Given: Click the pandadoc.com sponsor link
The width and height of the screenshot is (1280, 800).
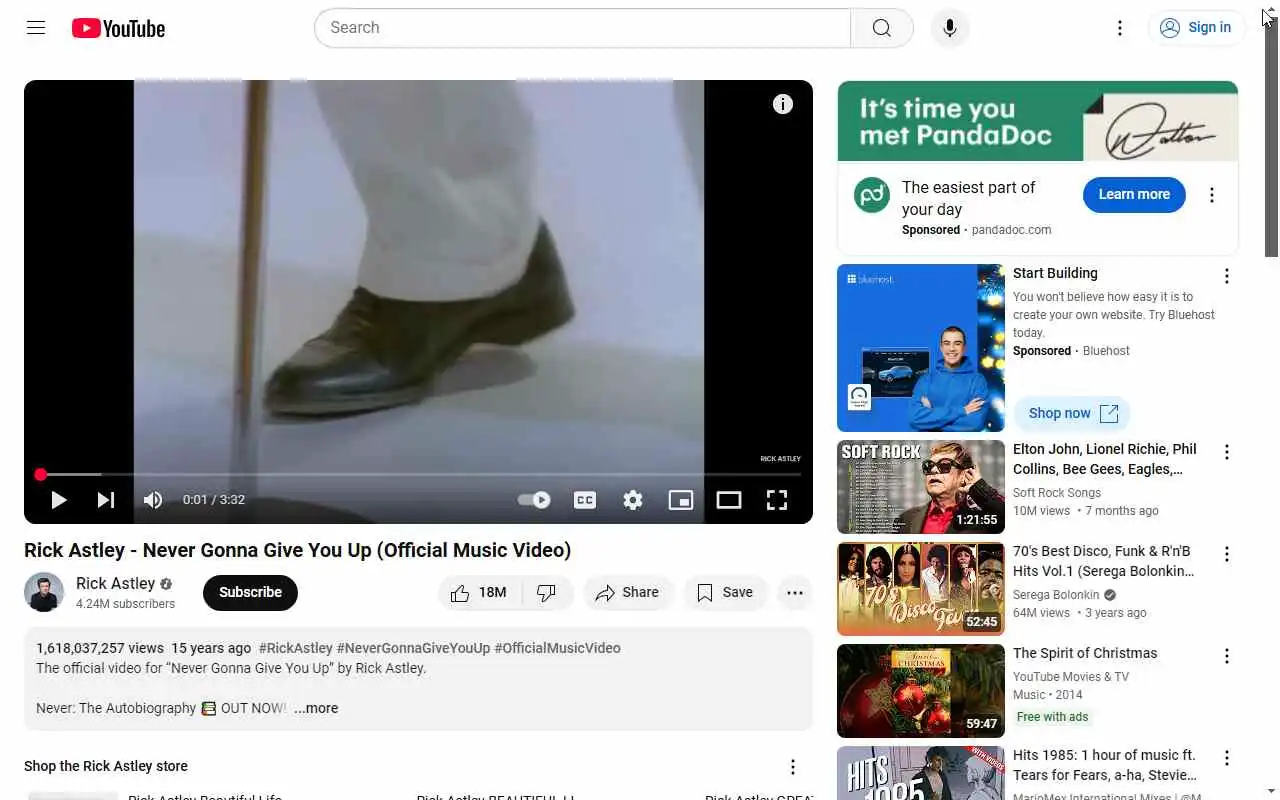Looking at the screenshot, I should [1011, 230].
